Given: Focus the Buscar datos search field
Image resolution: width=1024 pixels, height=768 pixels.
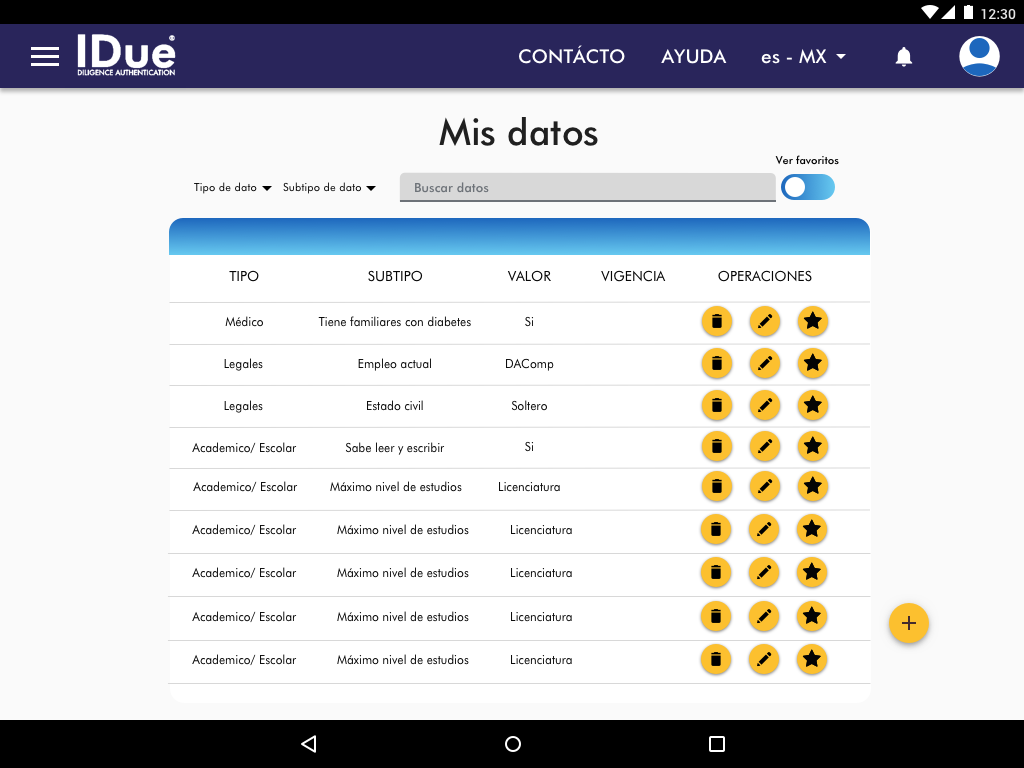Looking at the screenshot, I should pos(587,188).
